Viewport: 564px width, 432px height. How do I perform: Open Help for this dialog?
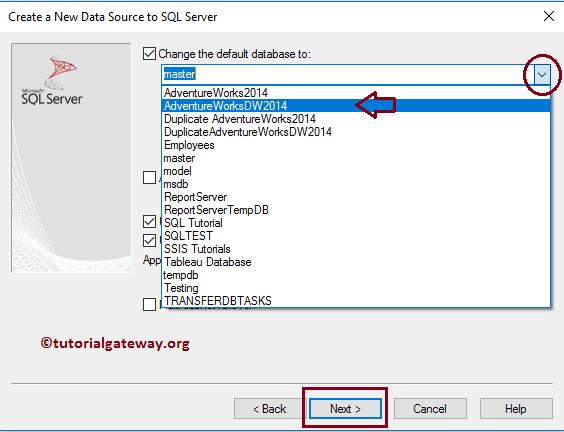pyautogui.click(x=515, y=408)
